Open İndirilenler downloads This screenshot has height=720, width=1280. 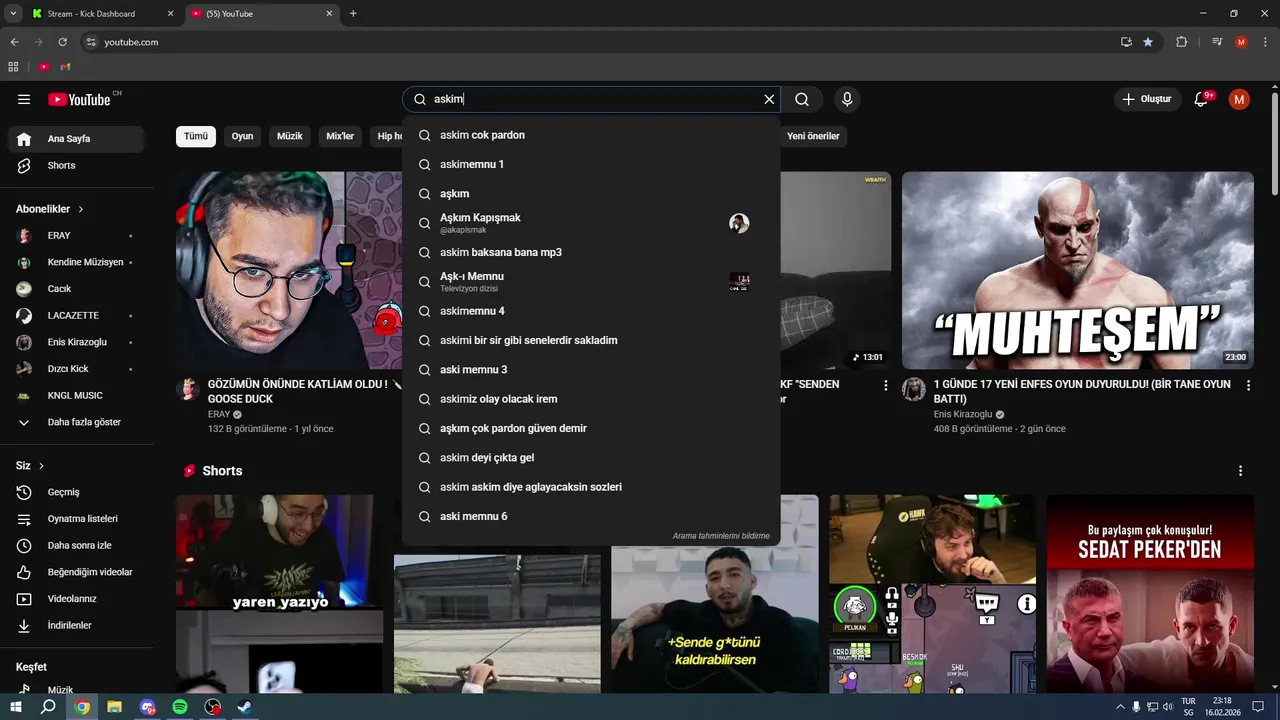(x=78, y=625)
